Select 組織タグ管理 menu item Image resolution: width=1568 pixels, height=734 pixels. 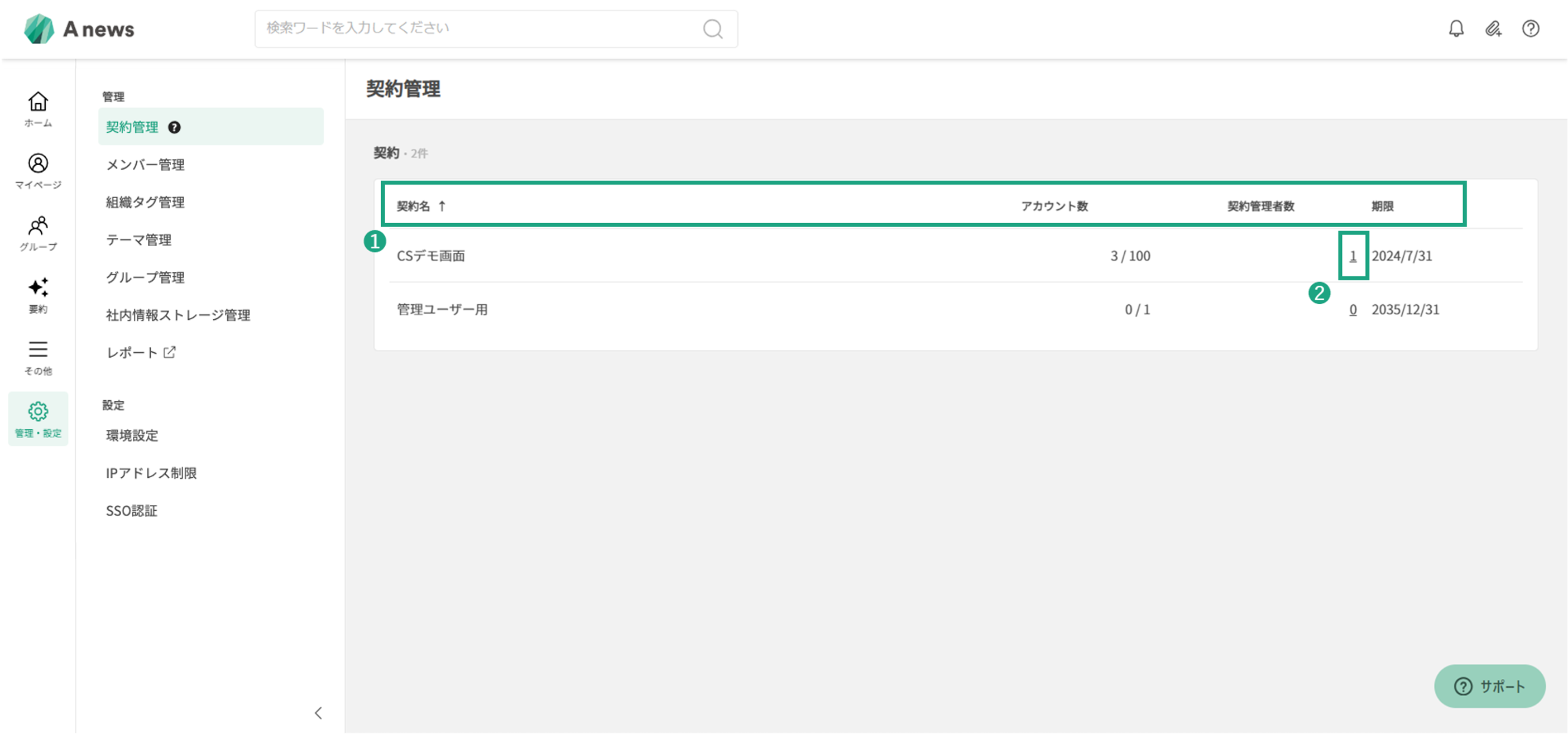coord(145,202)
